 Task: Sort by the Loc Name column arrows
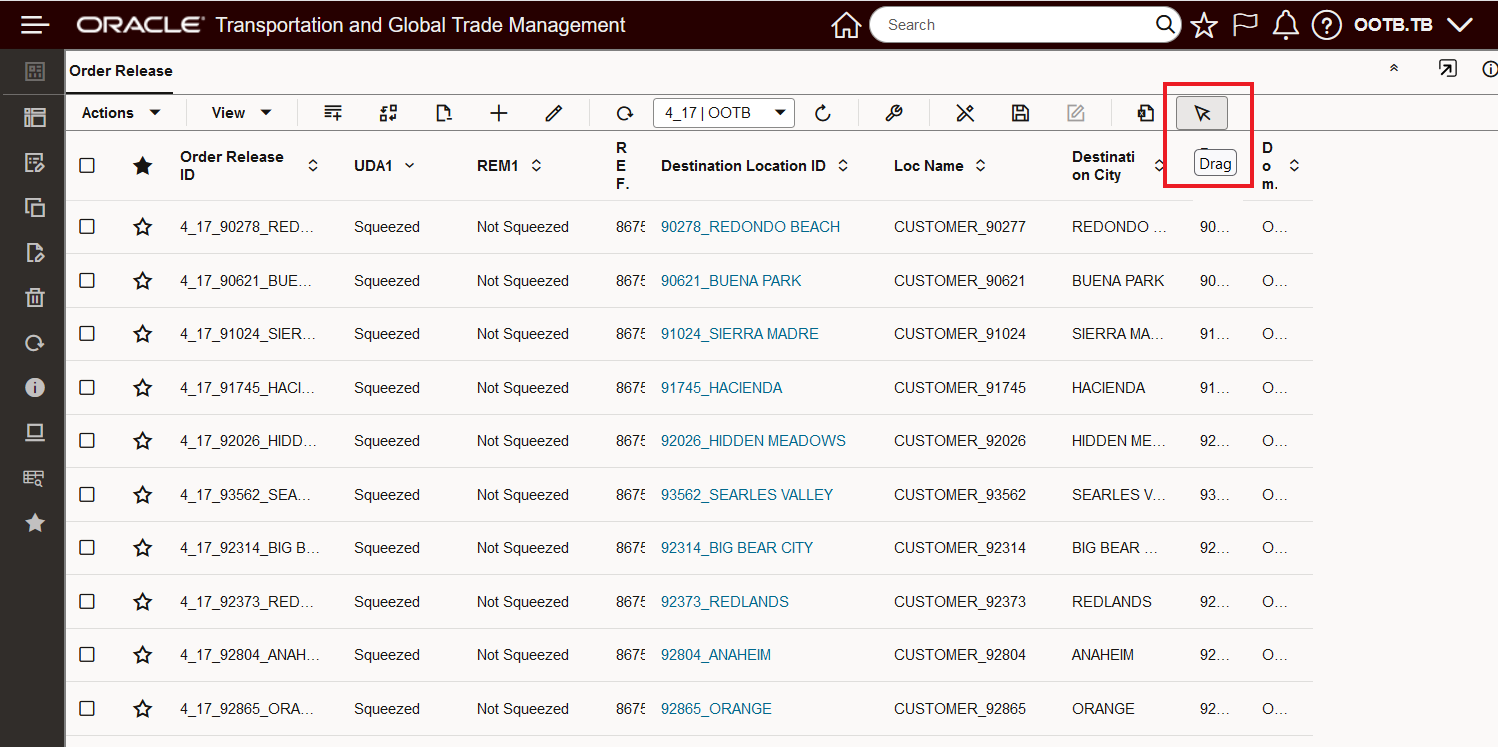point(980,166)
